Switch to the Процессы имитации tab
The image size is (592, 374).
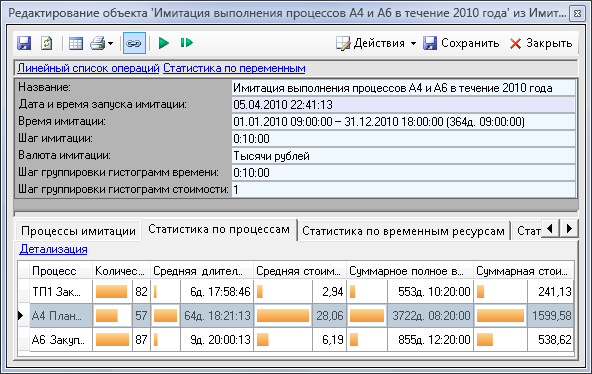78,231
